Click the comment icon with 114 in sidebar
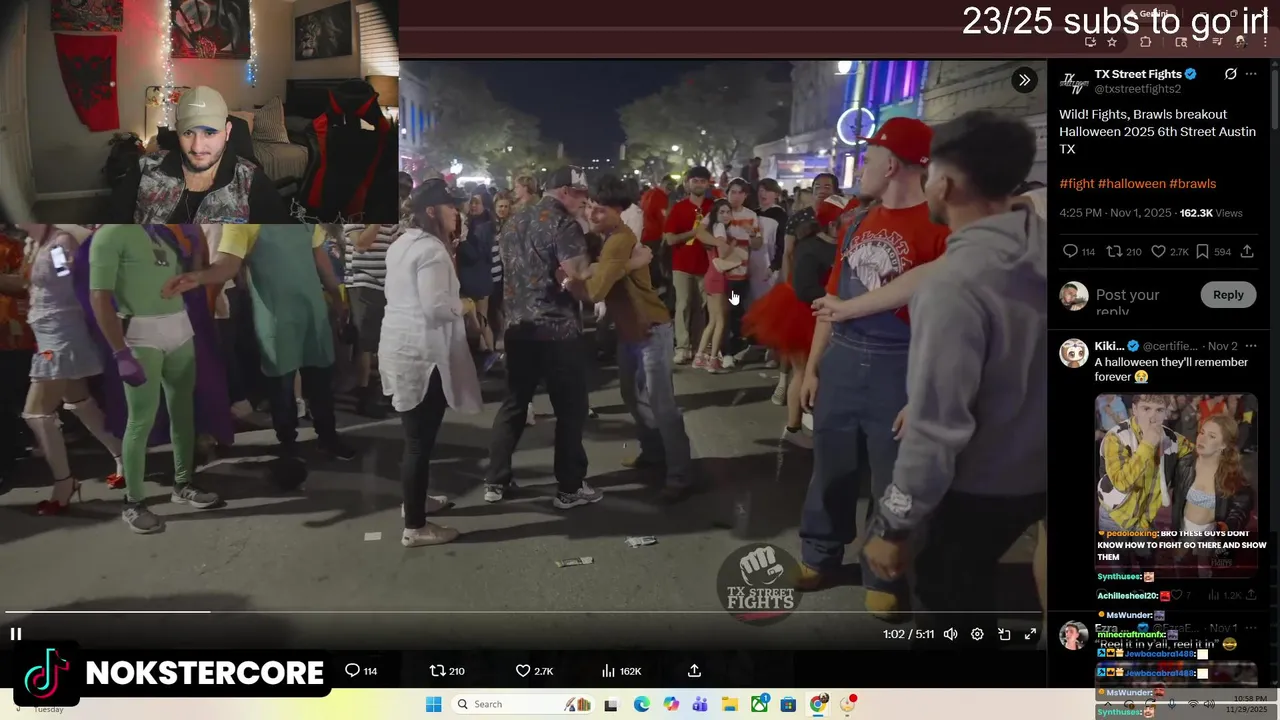Image resolution: width=1280 pixels, height=720 pixels. 1078,252
